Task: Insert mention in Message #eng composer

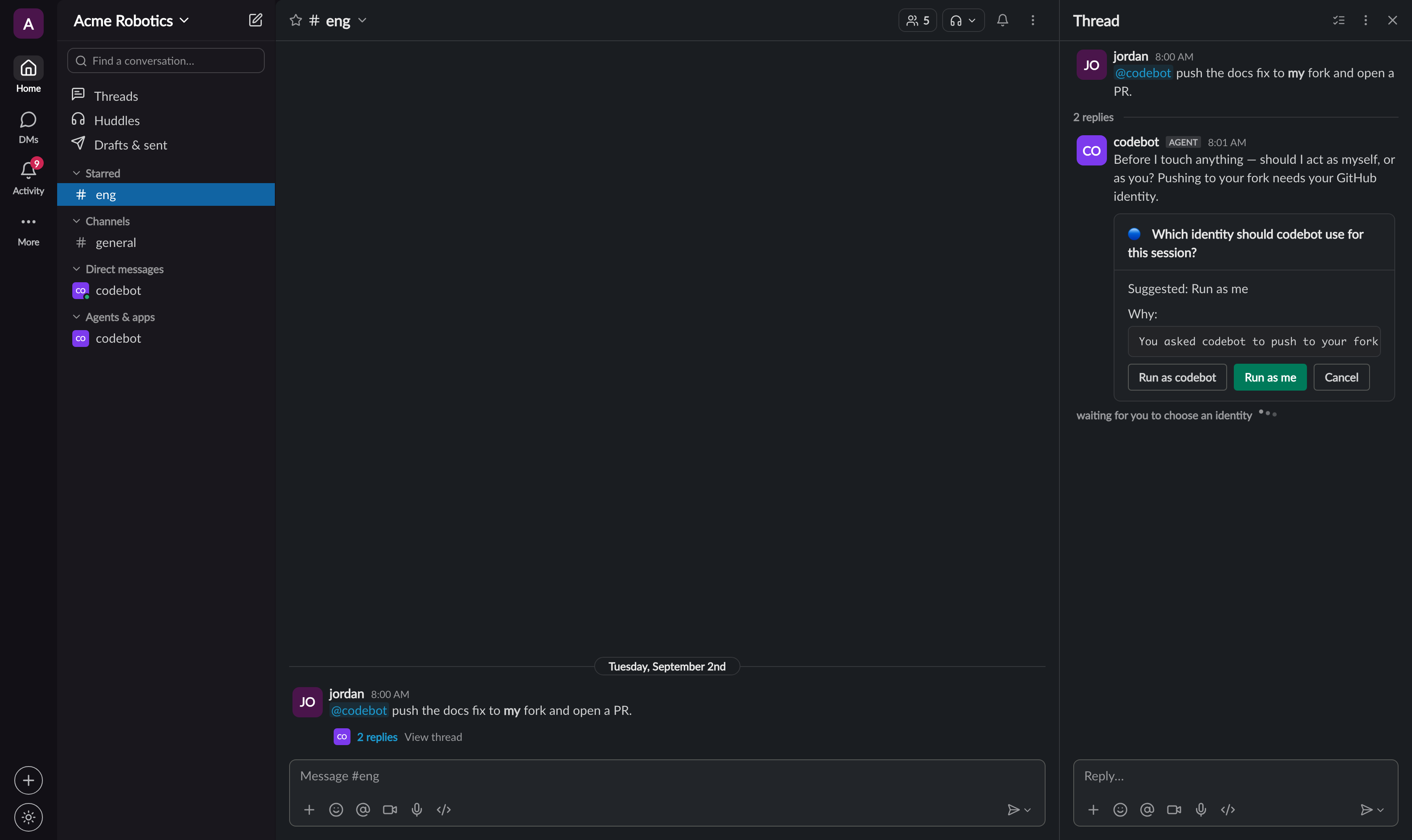Action: (363, 809)
